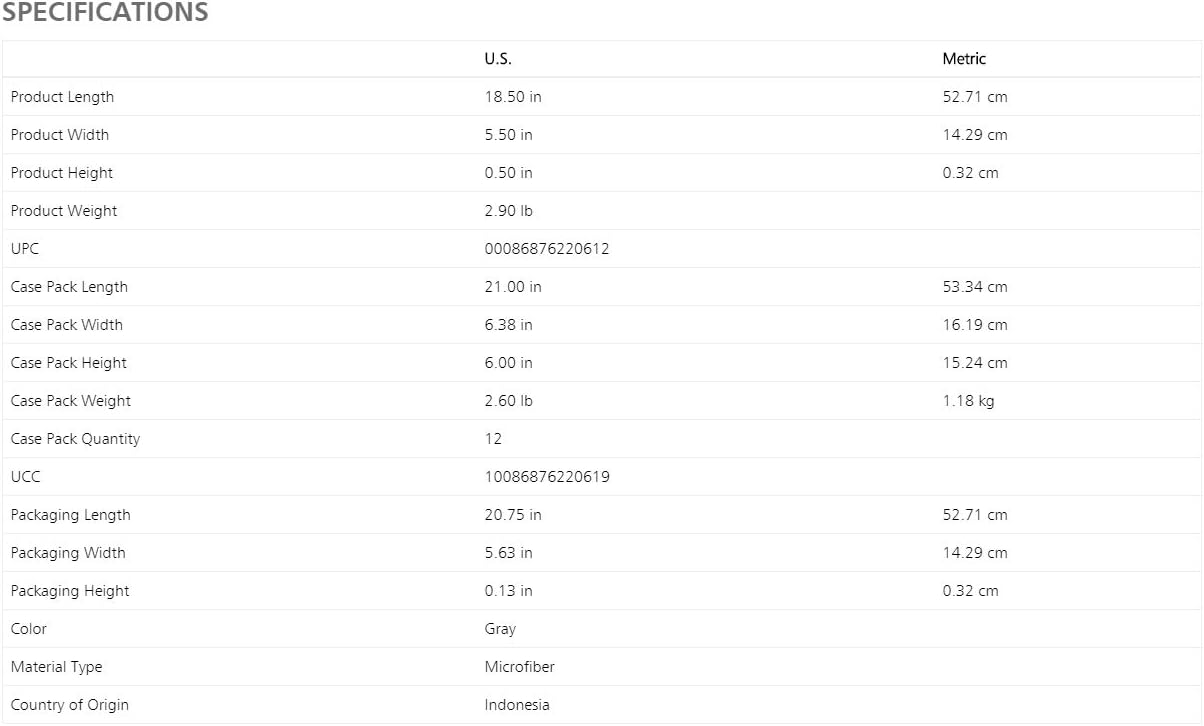Select the Indonesia country of origin value
This screenshot has height=726, width=1204.
click(517, 705)
